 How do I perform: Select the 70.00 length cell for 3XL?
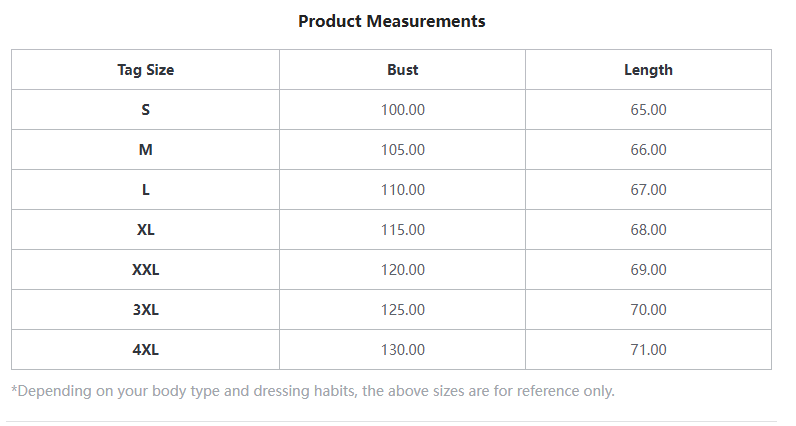point(648,310)
